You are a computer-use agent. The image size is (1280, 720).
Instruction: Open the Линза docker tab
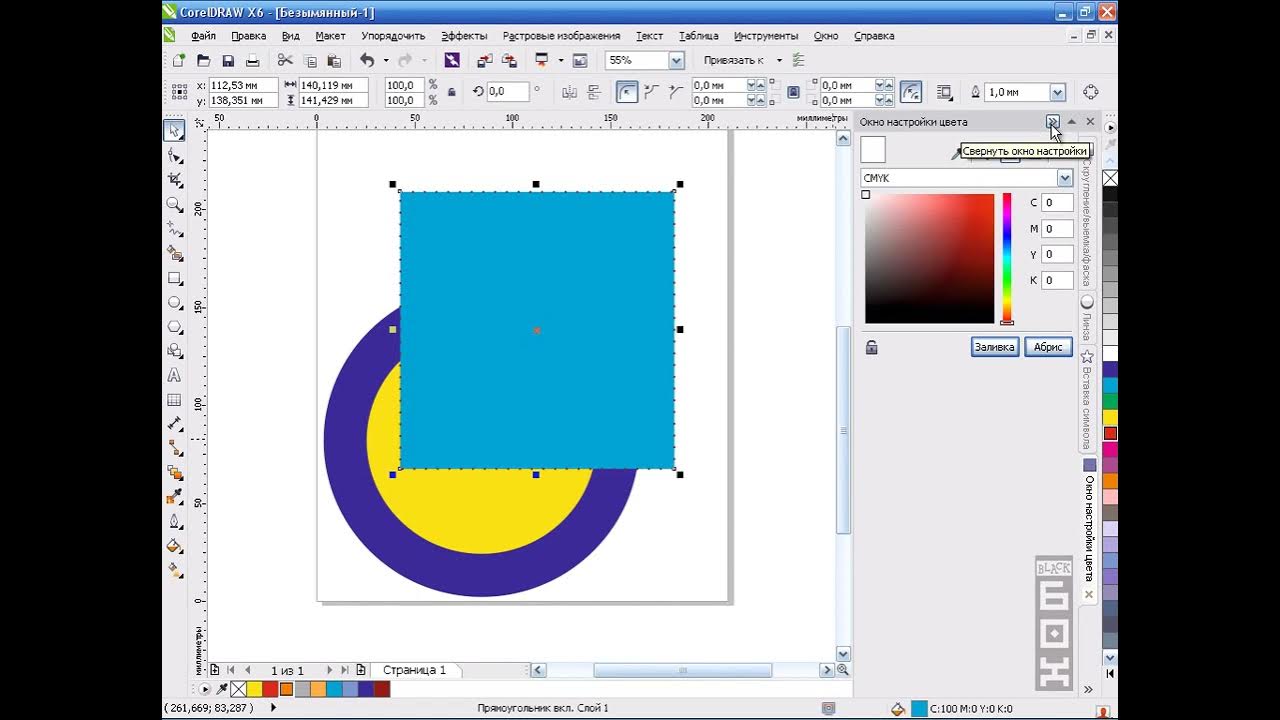(1087, 319)
